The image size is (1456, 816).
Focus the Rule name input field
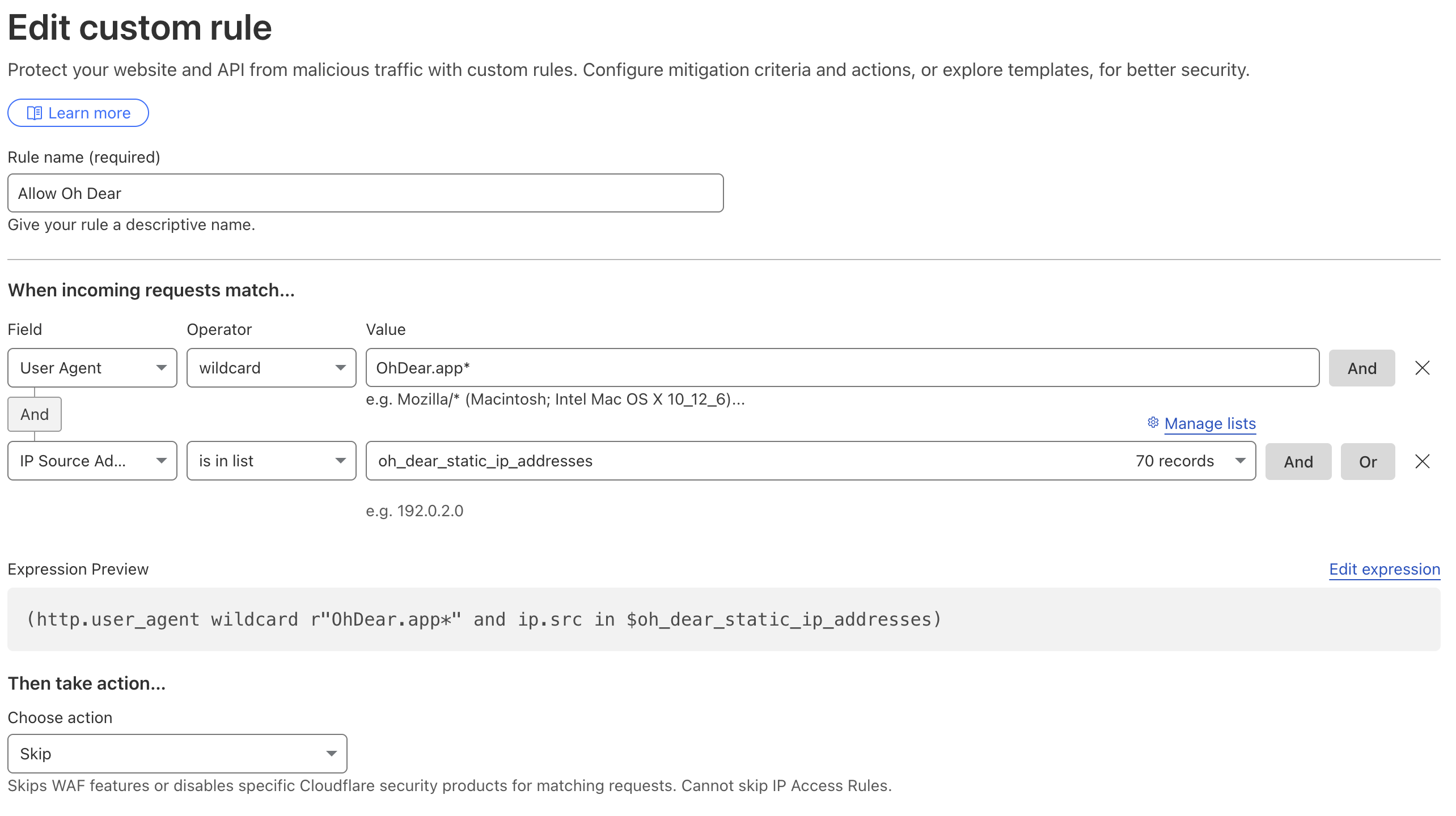click(x=365, y=193)
